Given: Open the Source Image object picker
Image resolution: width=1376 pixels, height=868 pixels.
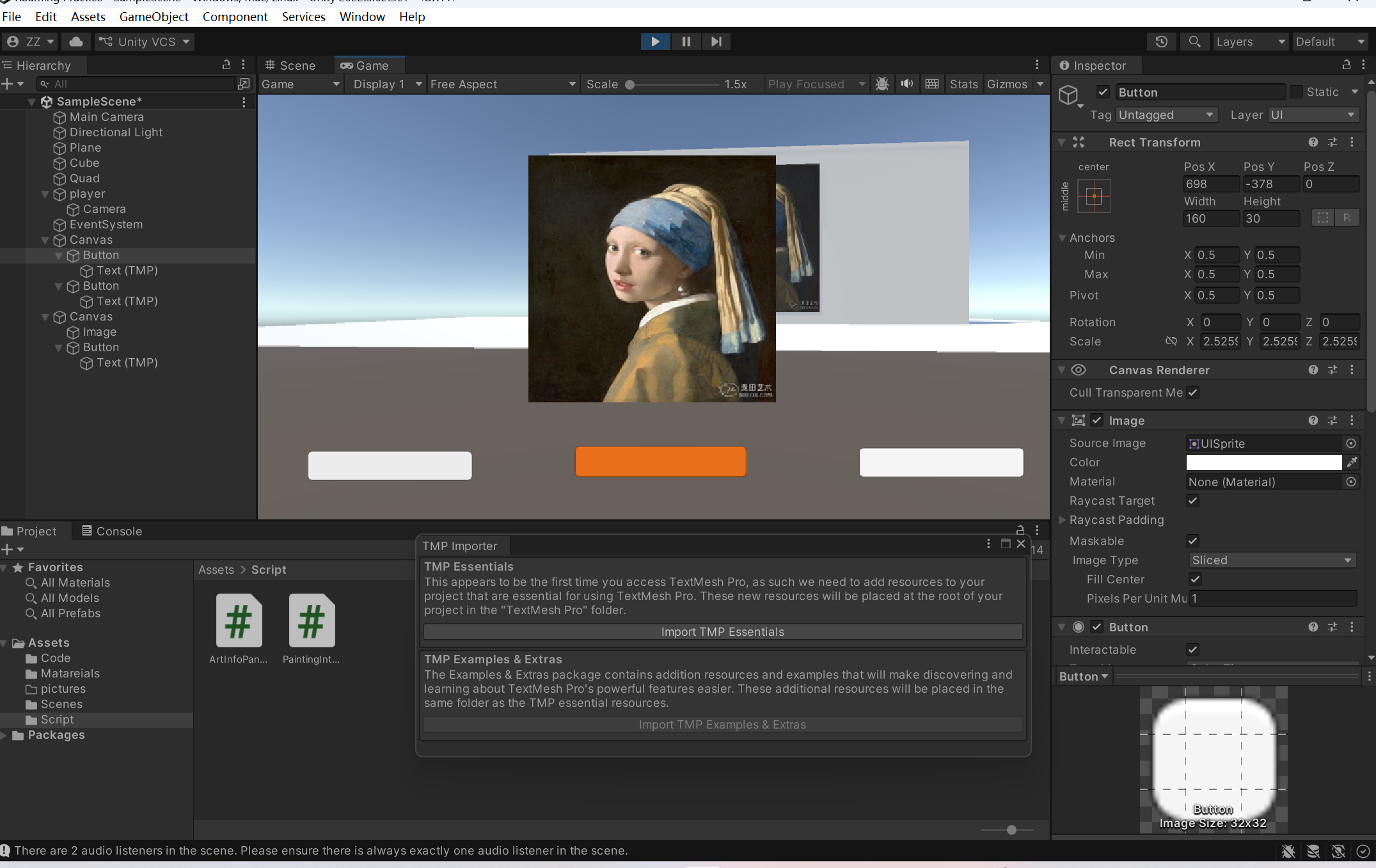Looking at the screenshot, I should click(x=1351, y=443).
